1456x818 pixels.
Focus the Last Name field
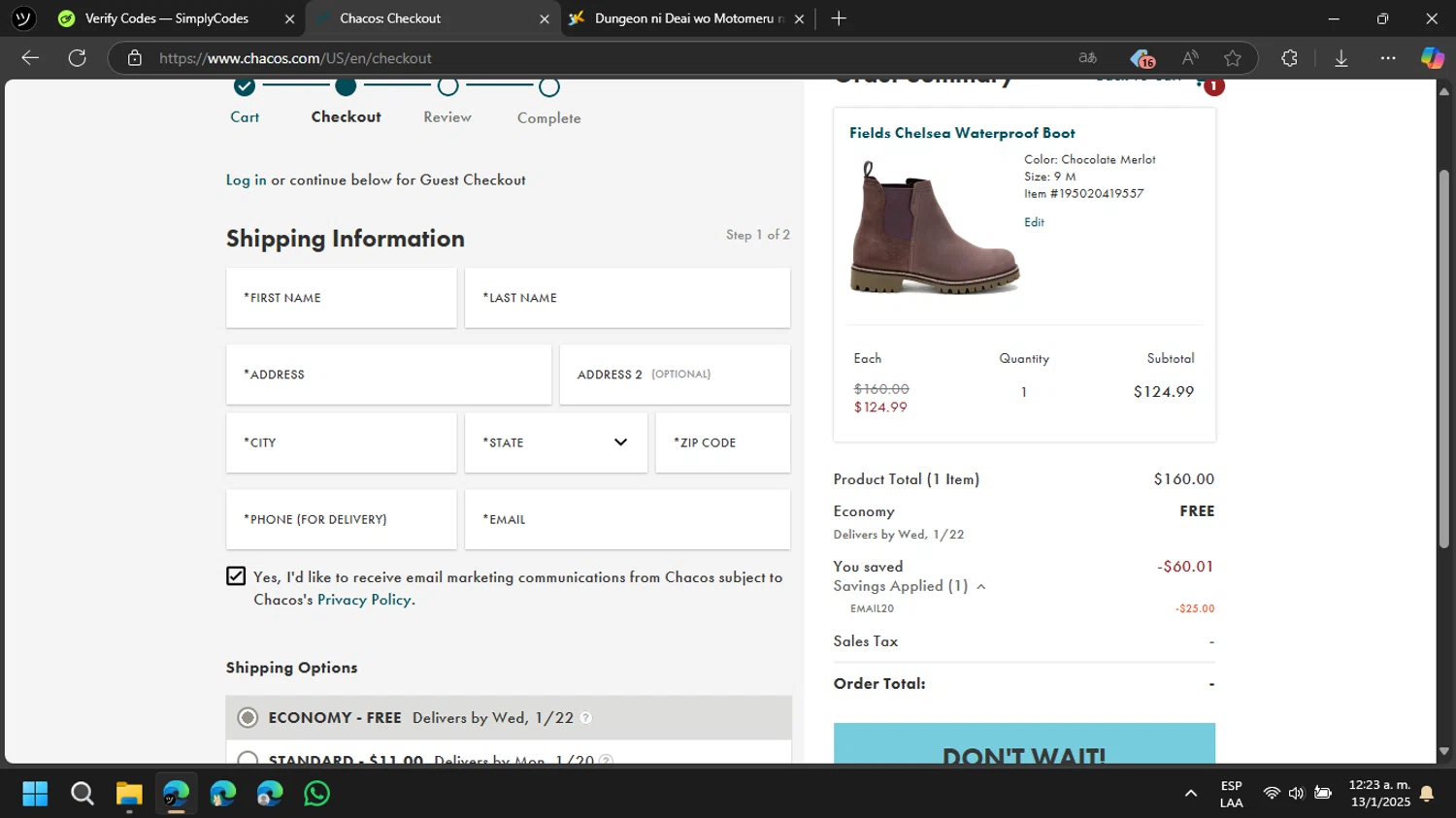627,298
